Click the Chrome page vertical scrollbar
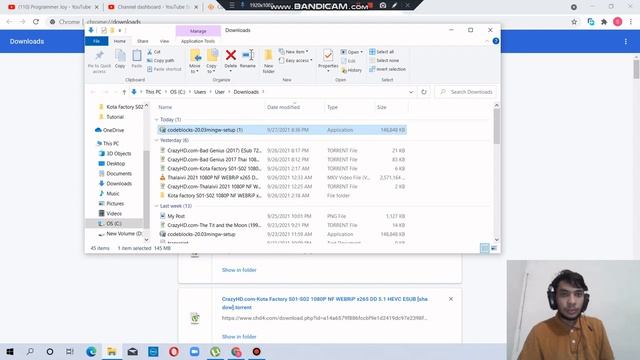 636,68
